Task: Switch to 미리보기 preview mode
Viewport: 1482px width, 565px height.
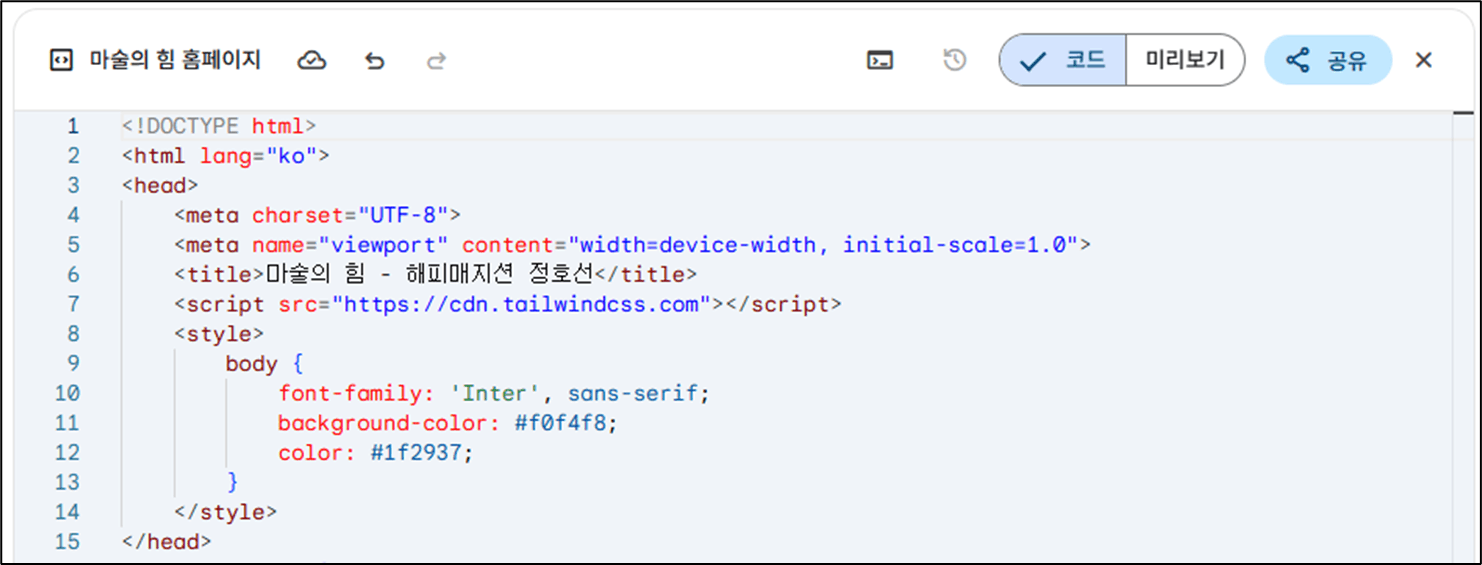Action: (1185, 61)
